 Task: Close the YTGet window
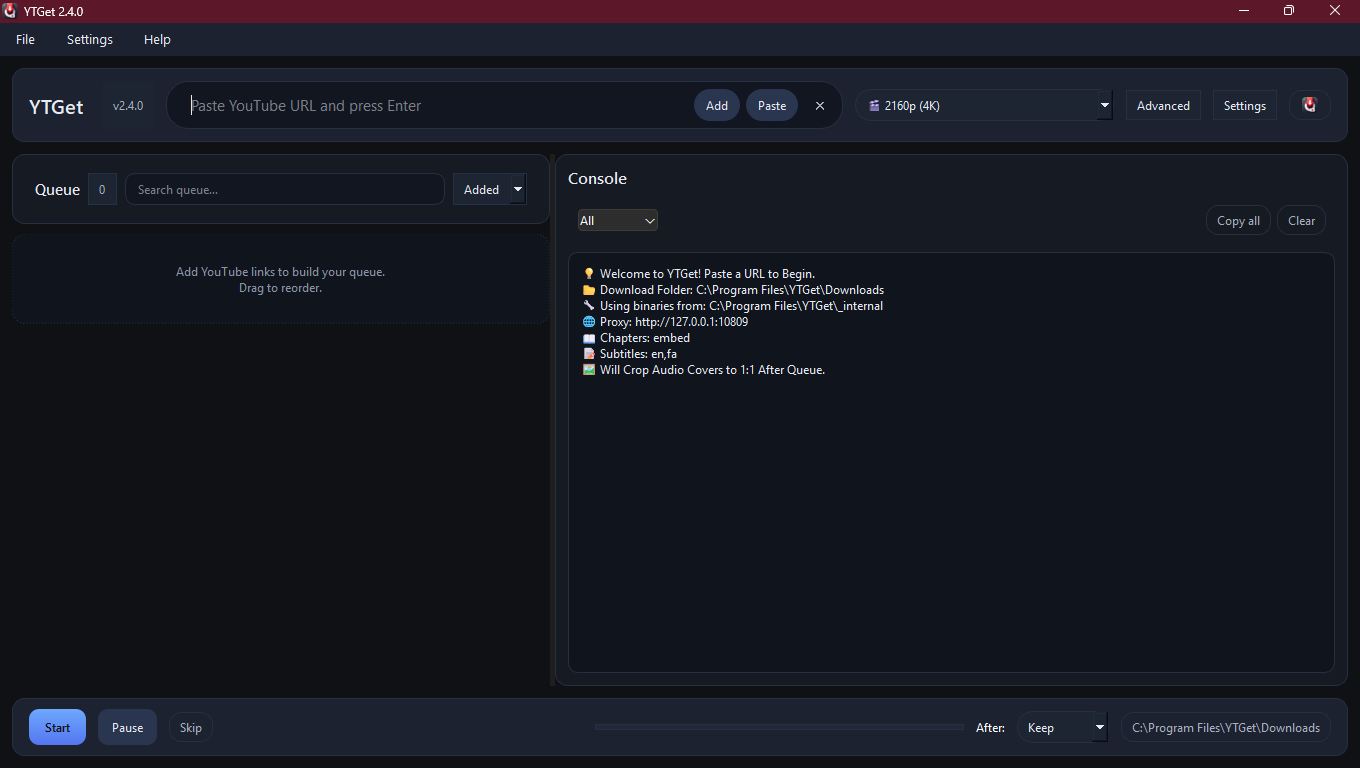[1335, 11]
